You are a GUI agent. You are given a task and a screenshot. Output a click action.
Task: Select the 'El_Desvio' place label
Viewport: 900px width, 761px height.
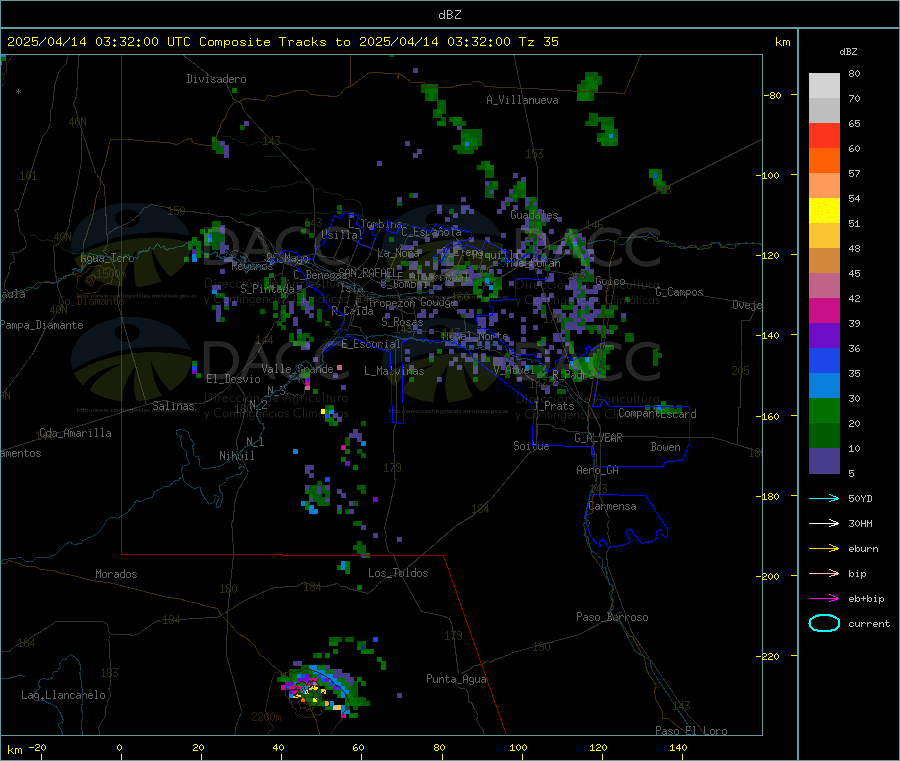coord(233,379)
